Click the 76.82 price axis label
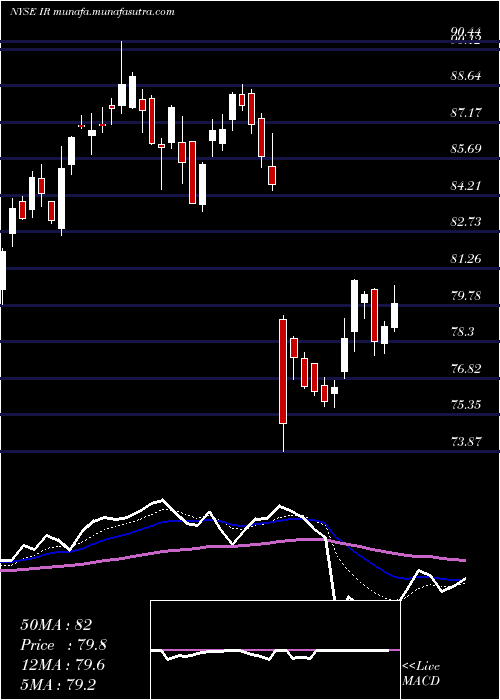The image size is (500, 700). click(x=466, y=368)
